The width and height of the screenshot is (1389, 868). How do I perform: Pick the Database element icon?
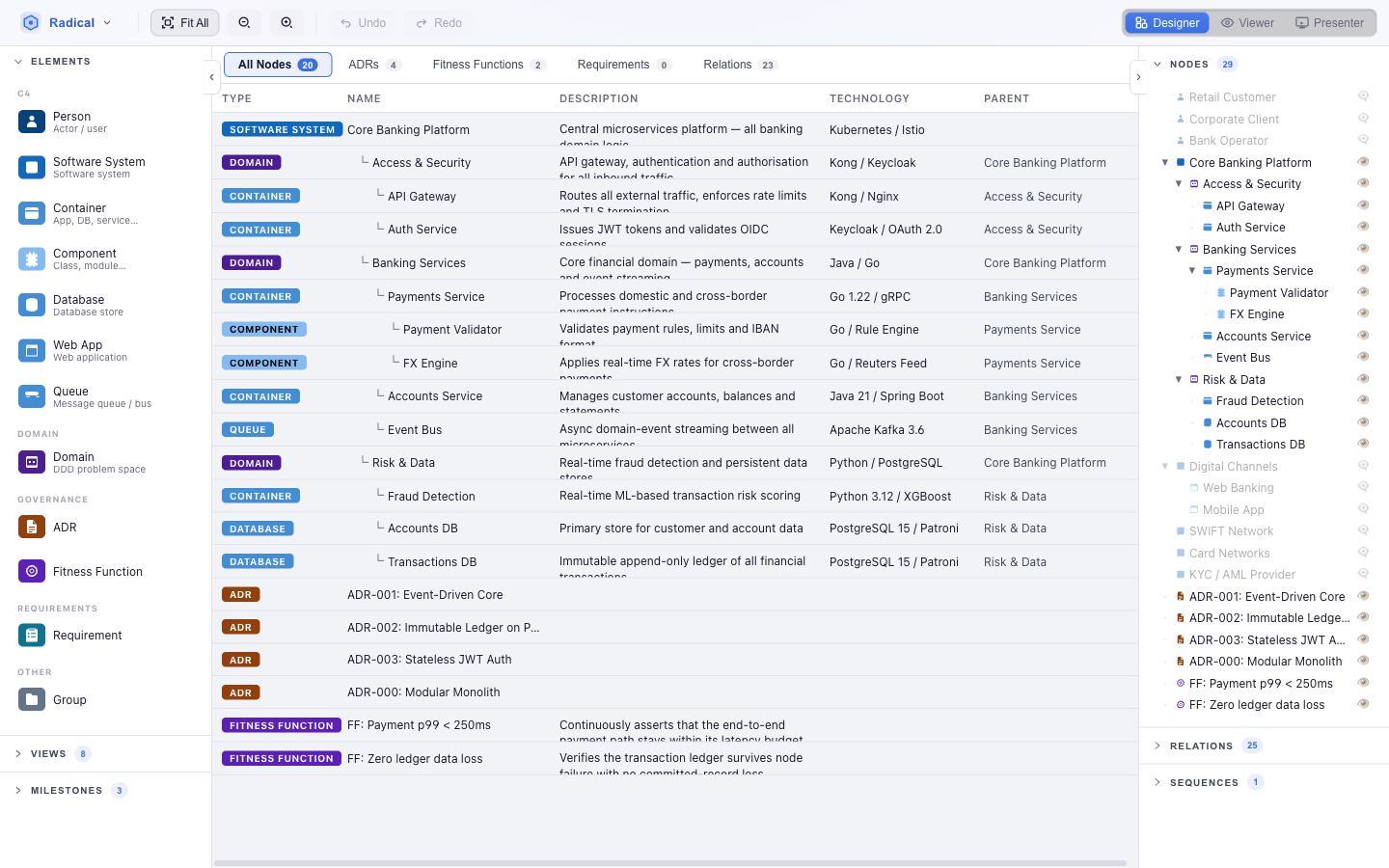coord(32,305)
